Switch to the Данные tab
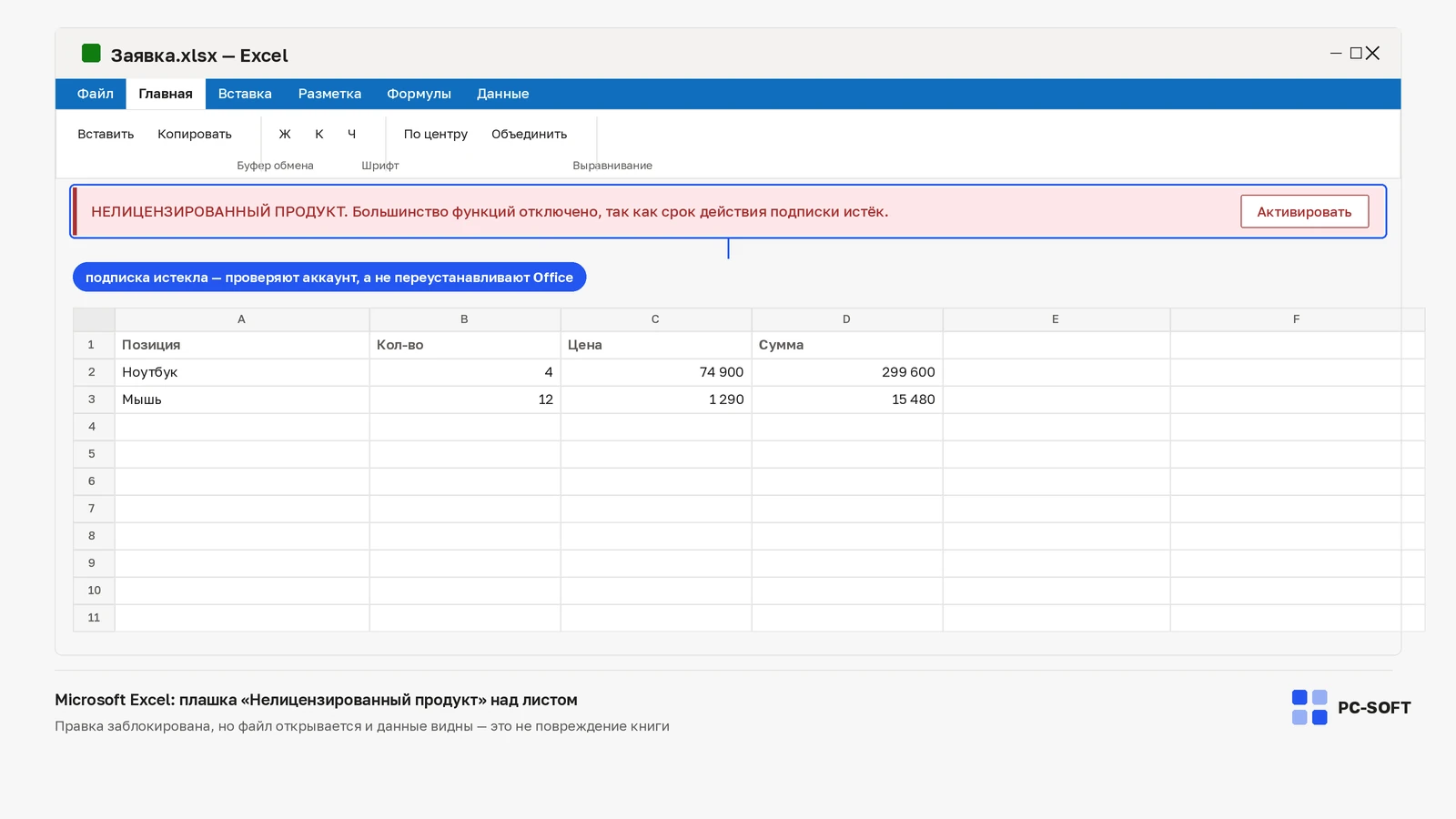Screen dimensions: 1456x819 [502, 94]
